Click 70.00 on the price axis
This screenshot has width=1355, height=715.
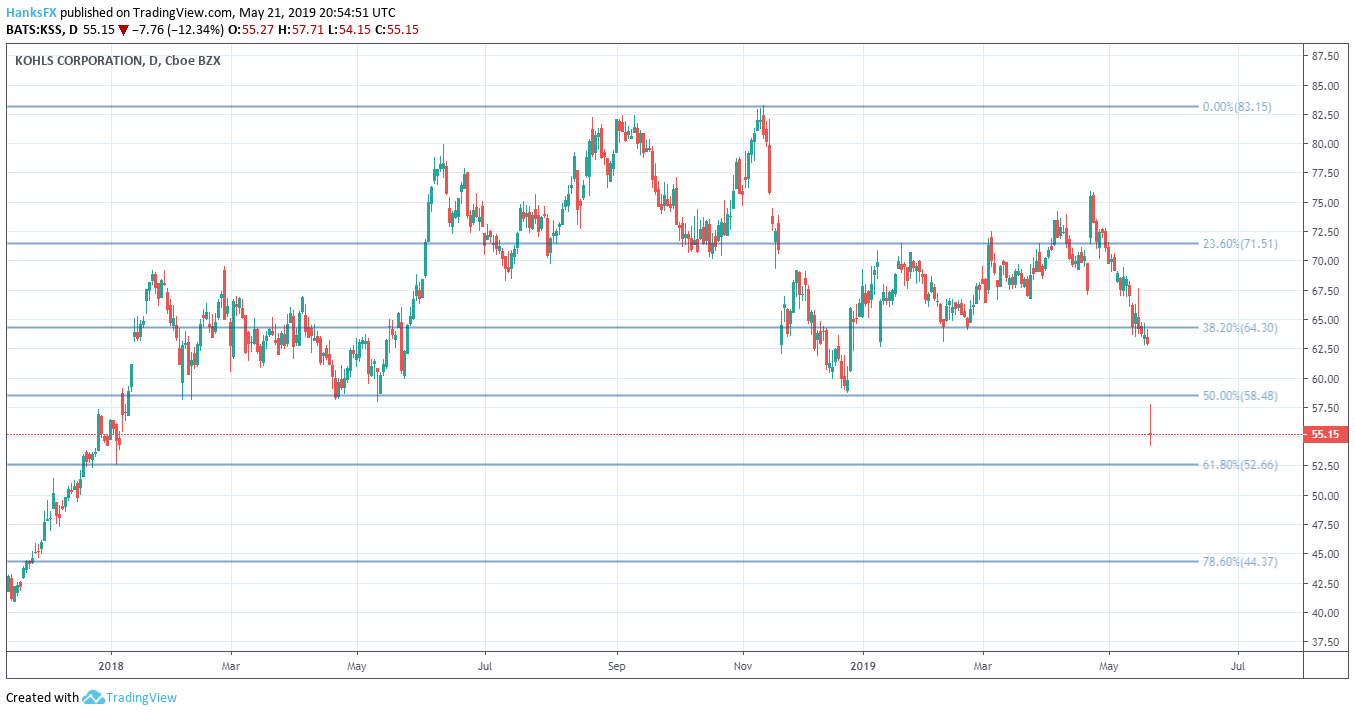click(1327, 261)
